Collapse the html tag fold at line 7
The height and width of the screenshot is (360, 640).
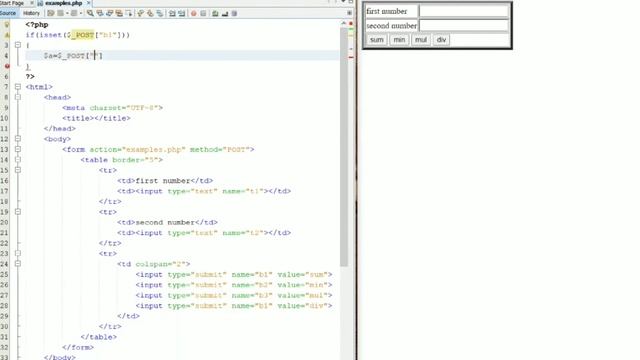click(x=18, y=87)
